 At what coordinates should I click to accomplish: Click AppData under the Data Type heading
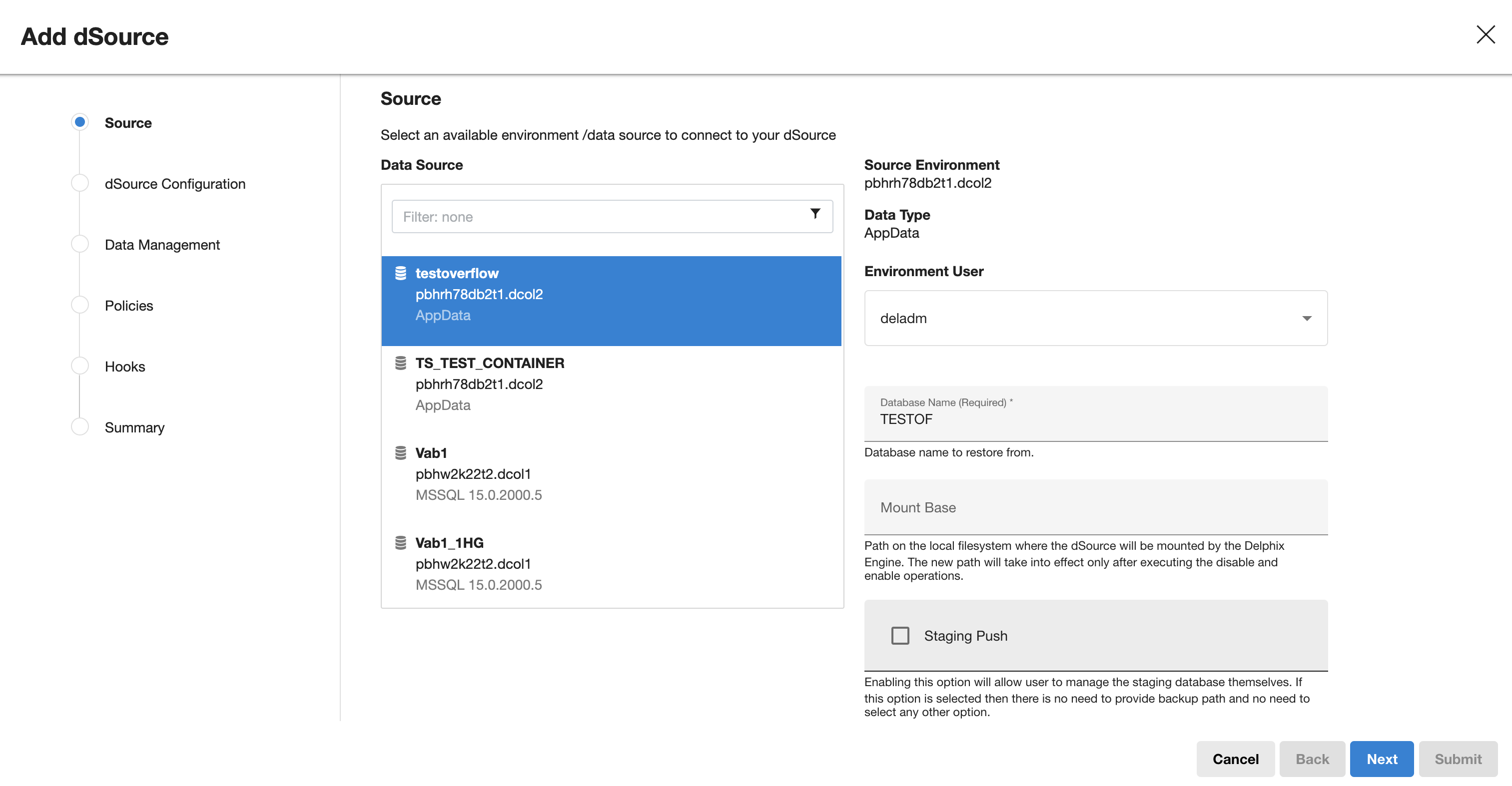pyautogui.click(x=891, y=233)
